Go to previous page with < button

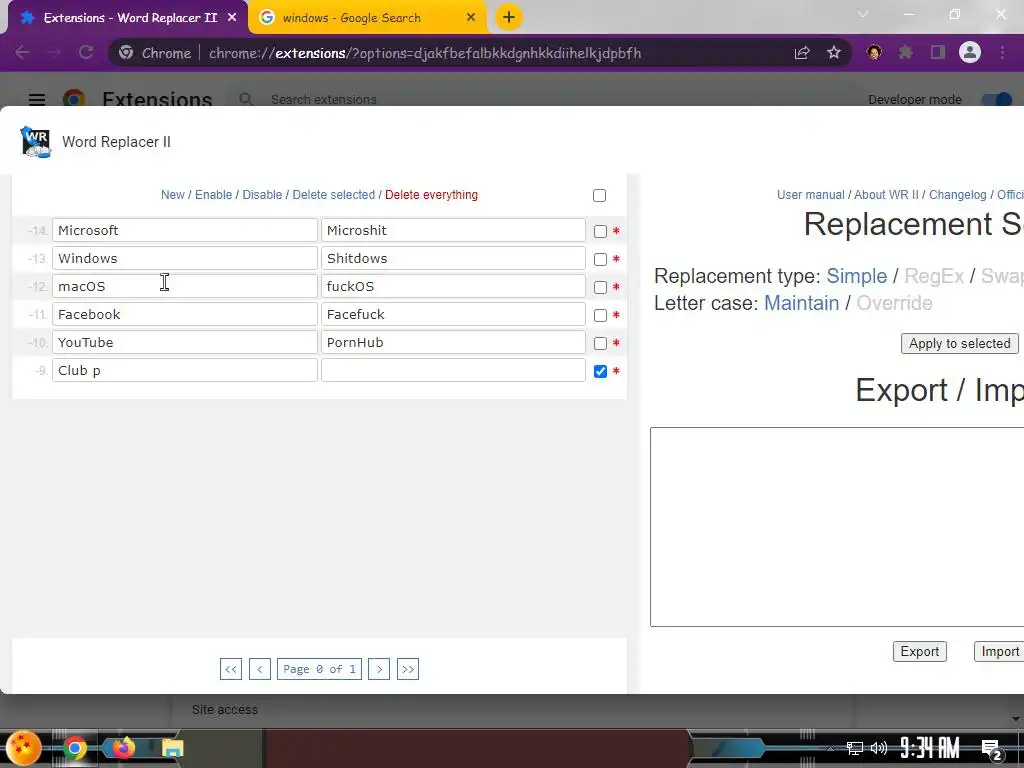pos(259,669)
